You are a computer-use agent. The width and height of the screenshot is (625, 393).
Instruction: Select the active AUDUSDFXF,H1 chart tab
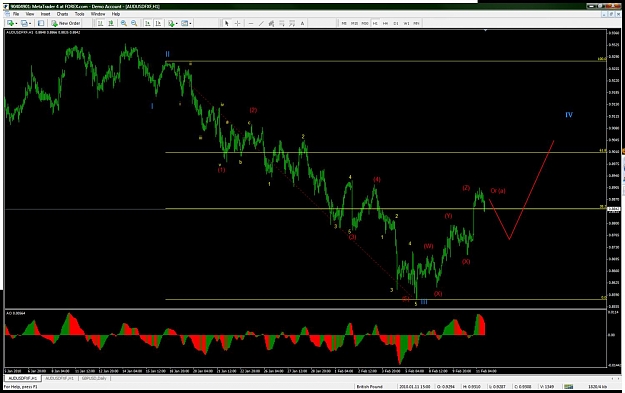click(22, 378)
